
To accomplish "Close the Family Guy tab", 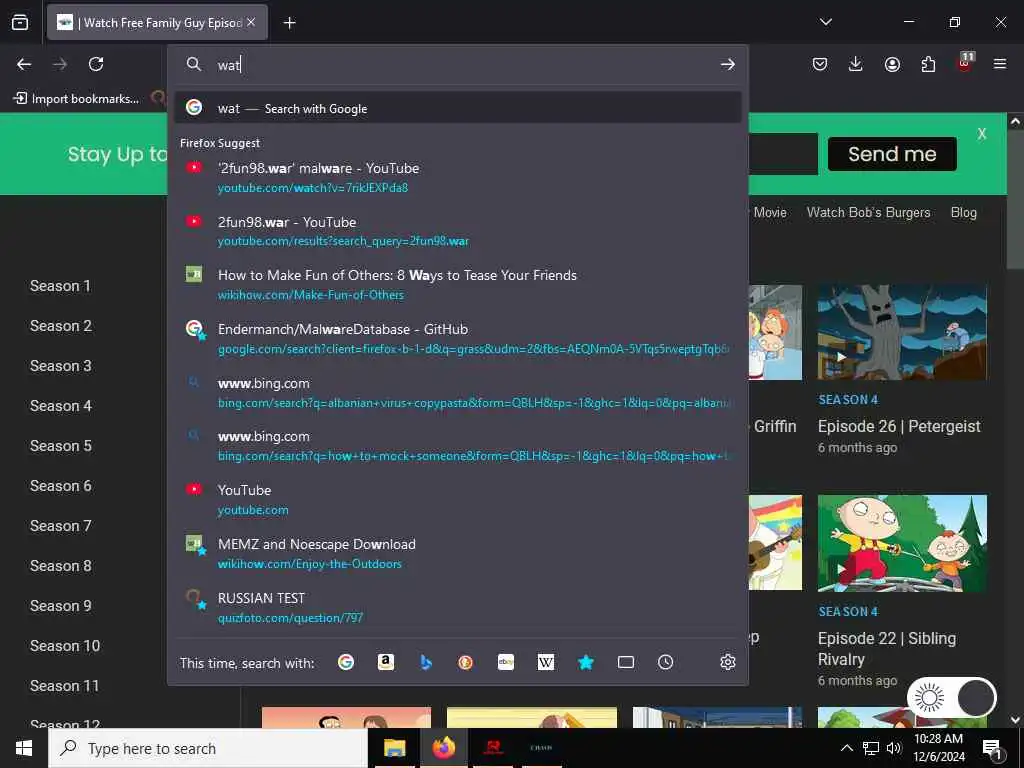I will 251,22.
